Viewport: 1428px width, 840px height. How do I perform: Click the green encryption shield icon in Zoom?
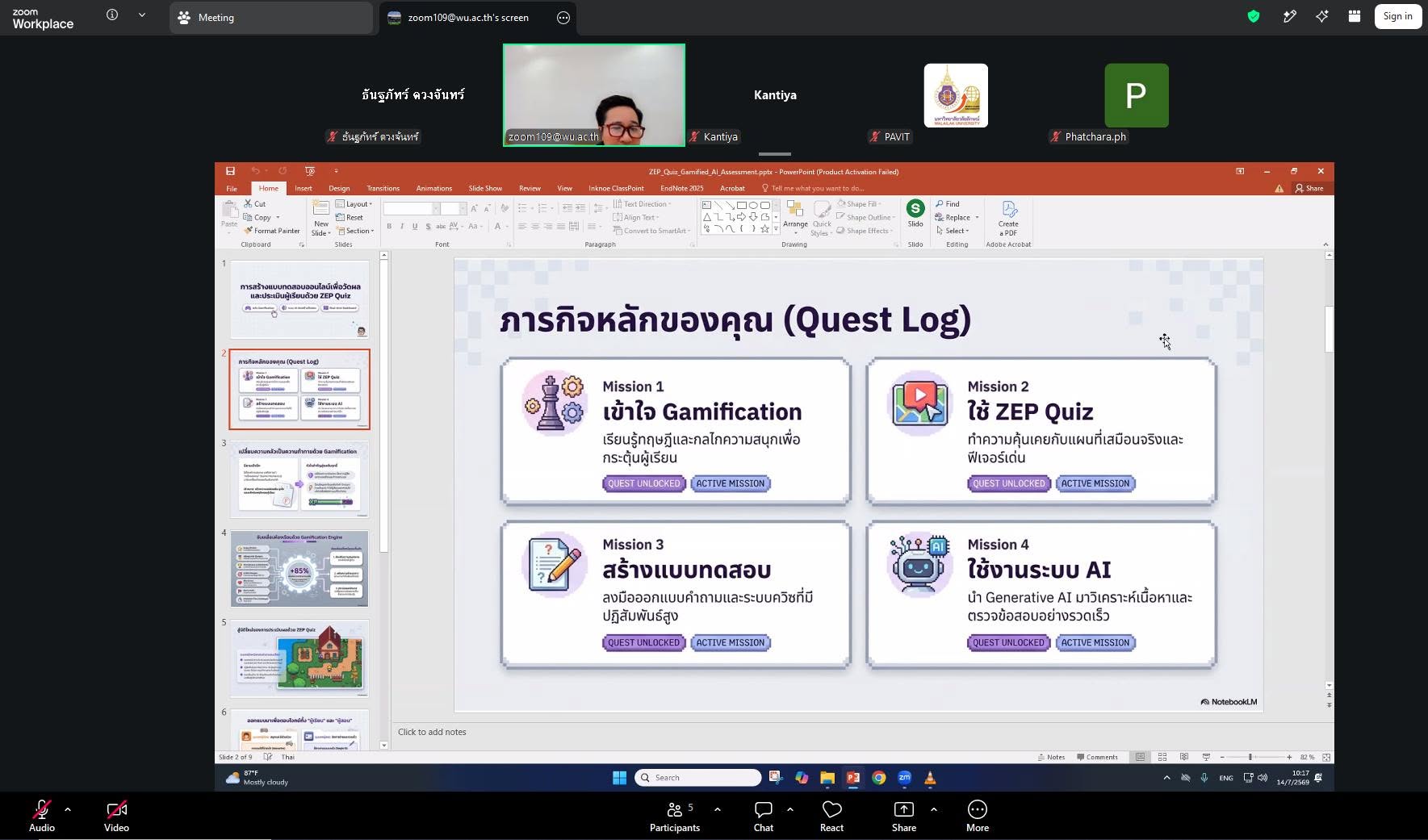pyautogui.click(x=1254, y=16)
